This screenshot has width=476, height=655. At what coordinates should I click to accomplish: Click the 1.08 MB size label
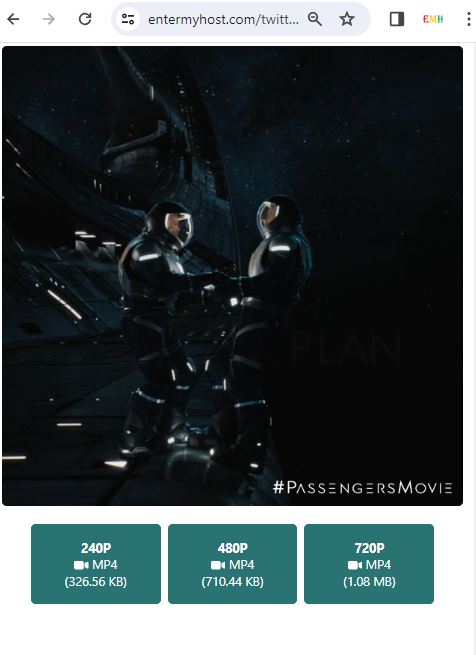pos(369,582)
